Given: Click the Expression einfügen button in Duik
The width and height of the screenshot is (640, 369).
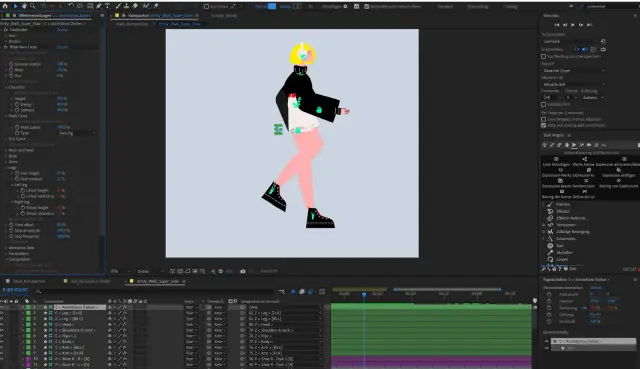Looking at the screenshot, I should pyautogui.click(x=619, y=172).
